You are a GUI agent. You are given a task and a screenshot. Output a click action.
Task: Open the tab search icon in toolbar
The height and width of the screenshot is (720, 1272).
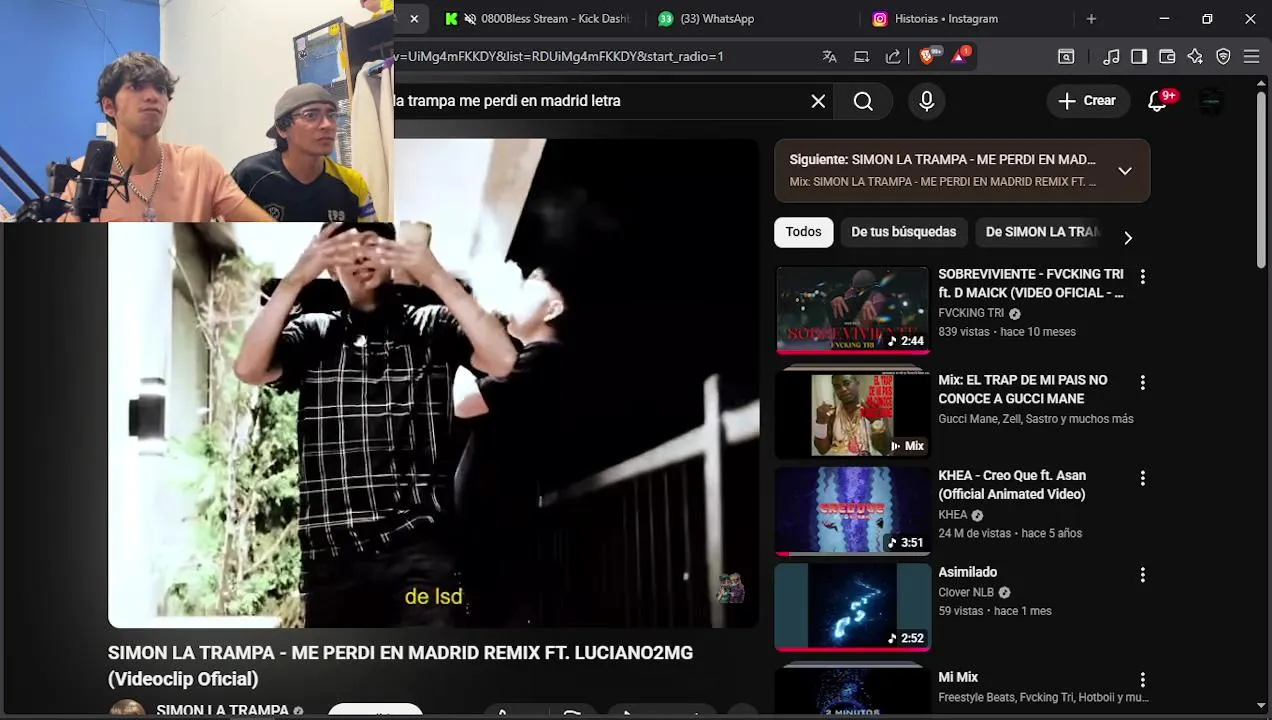point(1066,57)
